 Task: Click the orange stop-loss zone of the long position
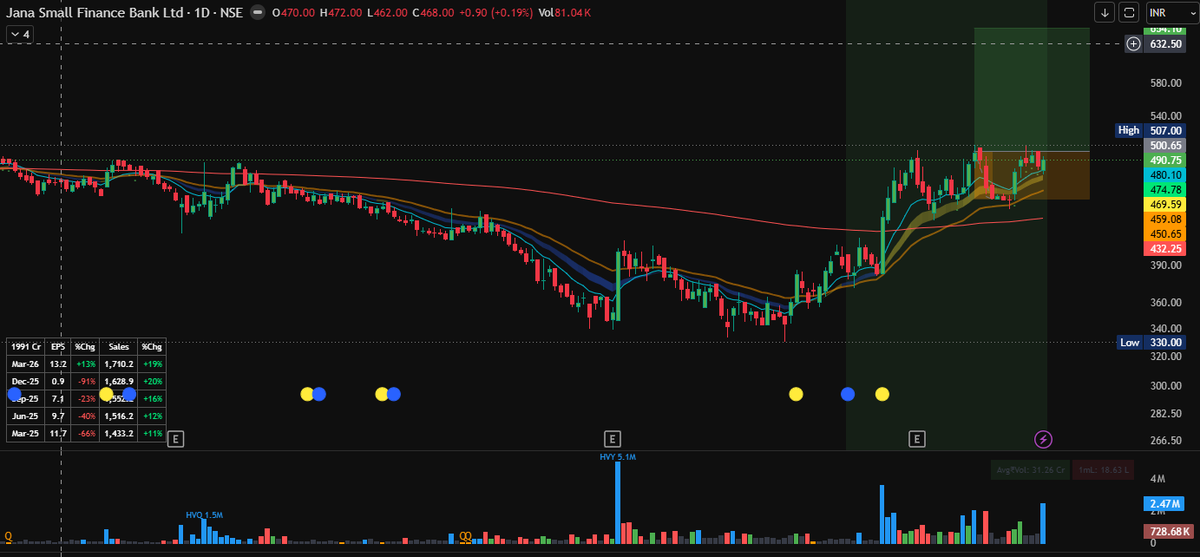tap(1031, 175)
